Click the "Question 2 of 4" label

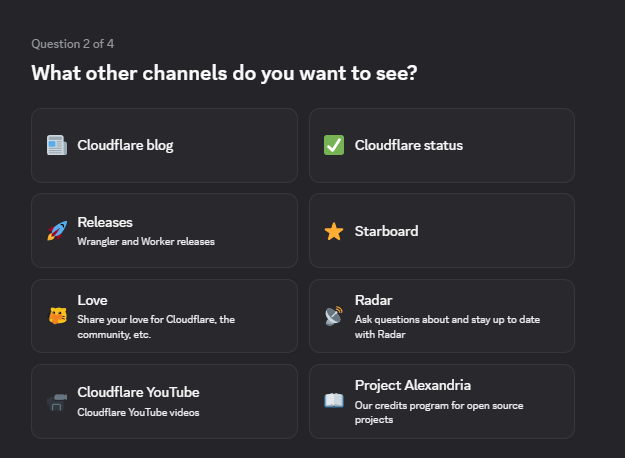click(x=73, y=44)
